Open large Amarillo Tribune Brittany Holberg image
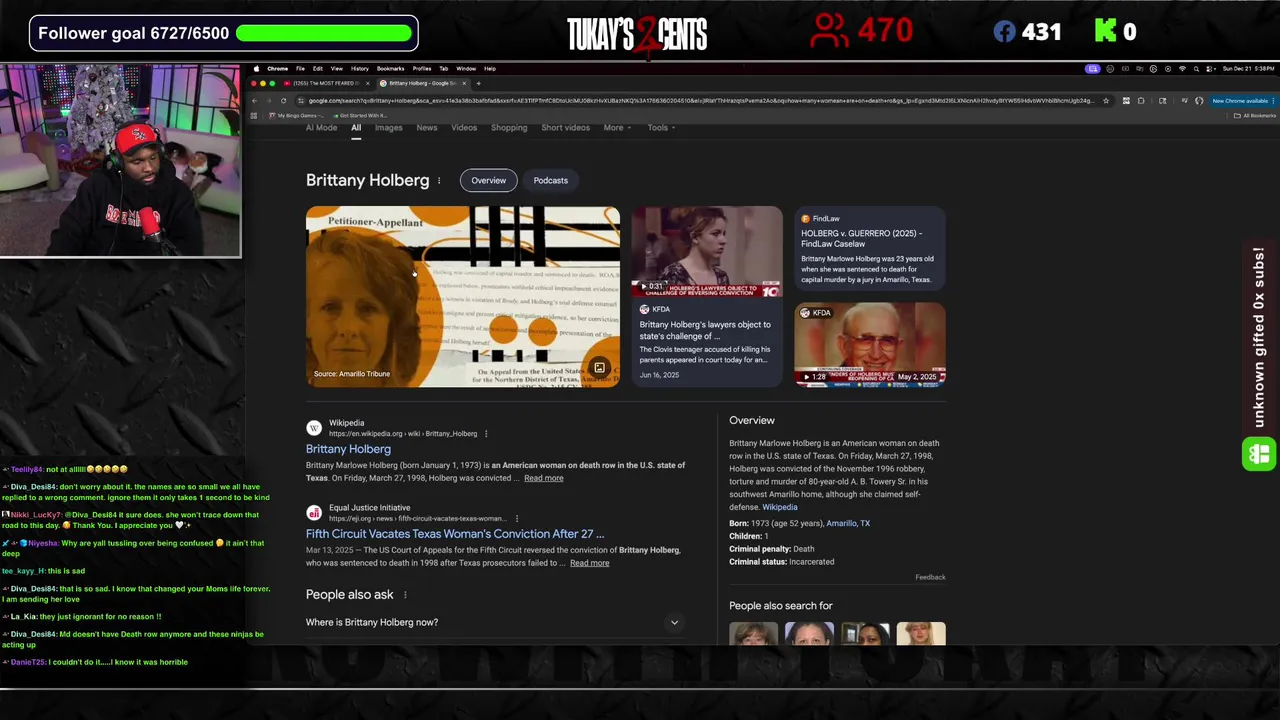1280x720 pixels. 463,296
